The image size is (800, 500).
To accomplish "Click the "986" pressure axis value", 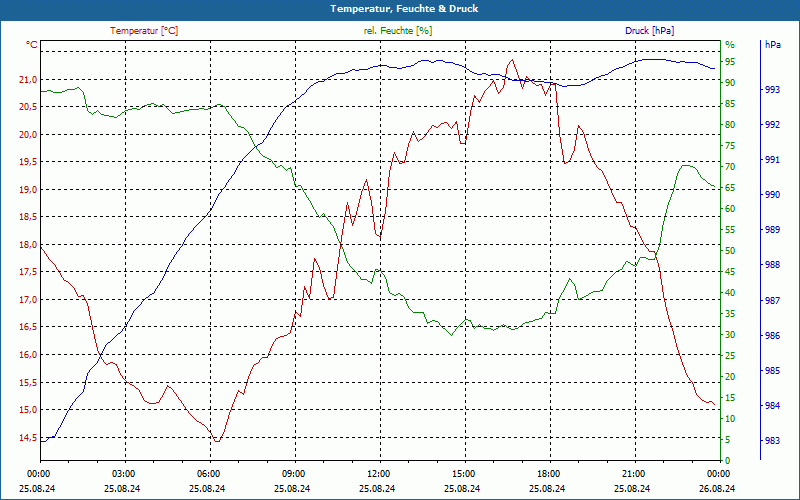I will tap(772, 336).
